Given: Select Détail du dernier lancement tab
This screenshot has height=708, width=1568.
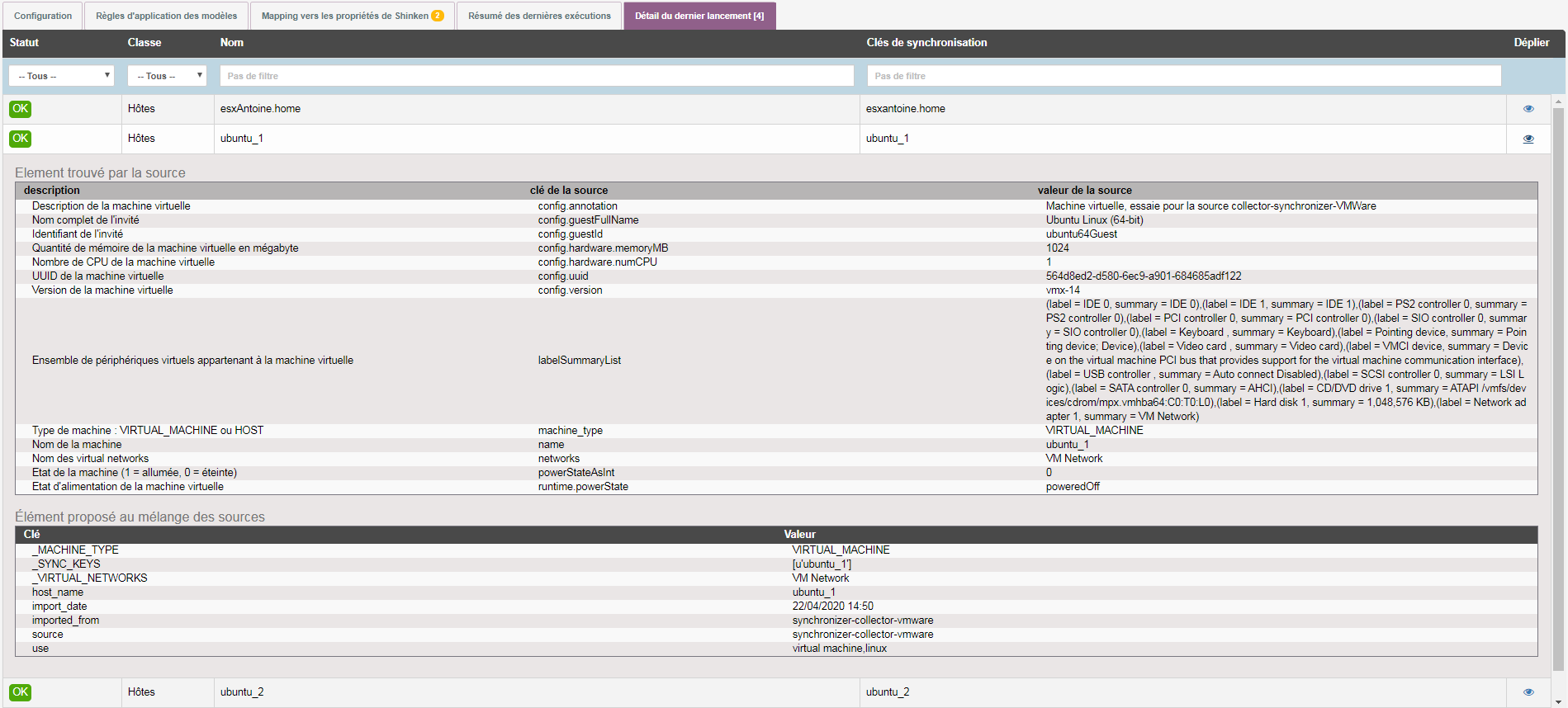Looking at the screenshot, I should 699,16.
